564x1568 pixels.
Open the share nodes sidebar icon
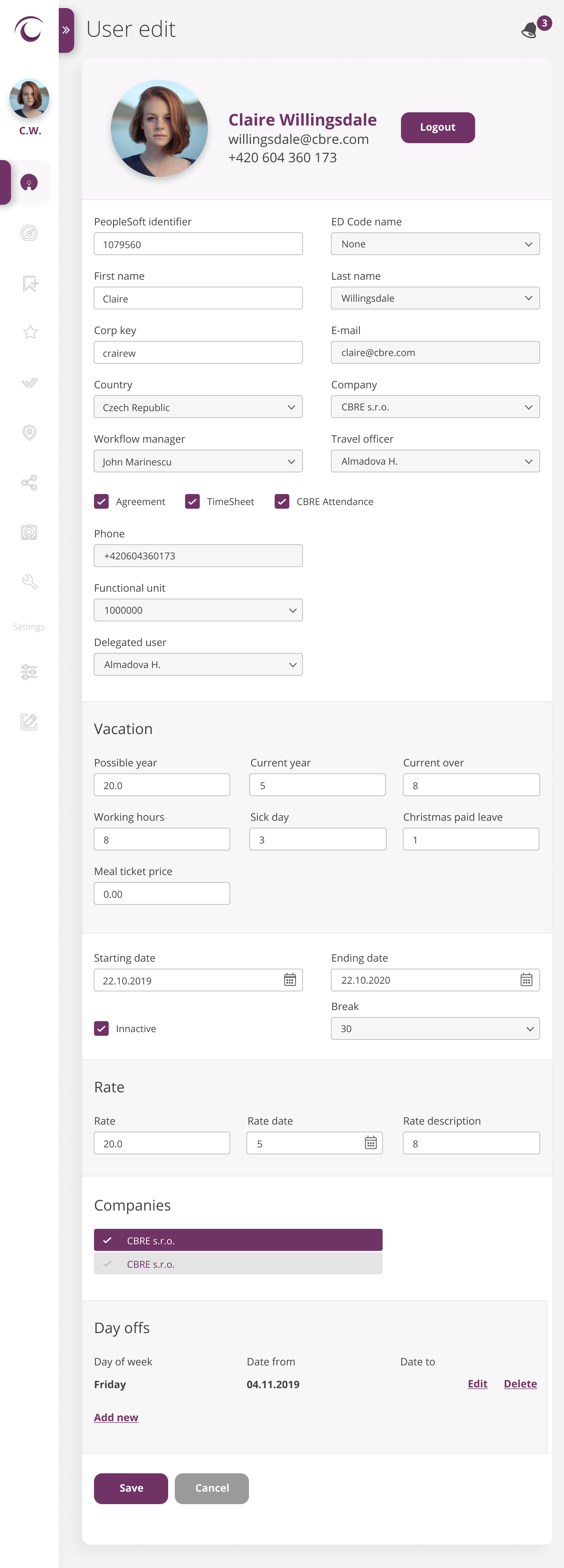(x=29, y=483)
